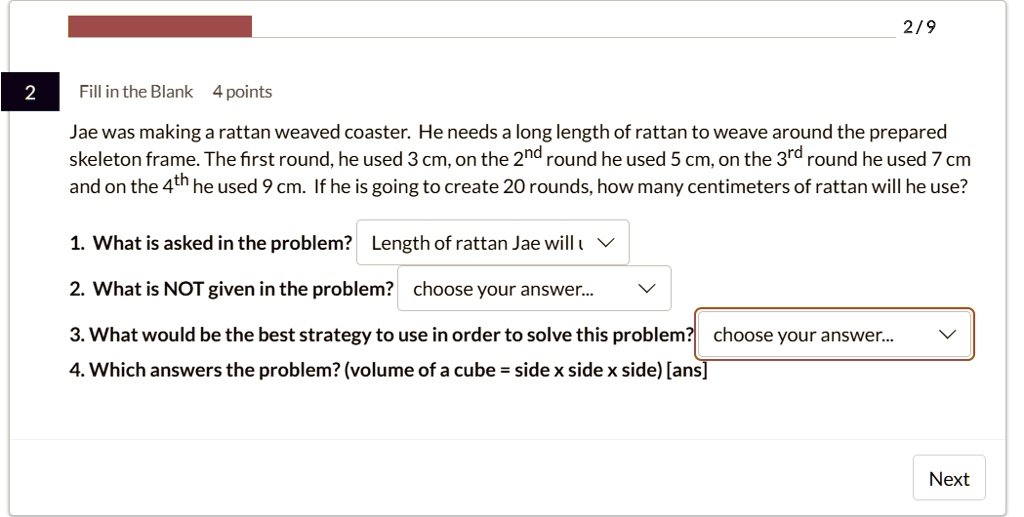Click chevron beside 'Length of rattan Jae will'

[x=606, y=243]
